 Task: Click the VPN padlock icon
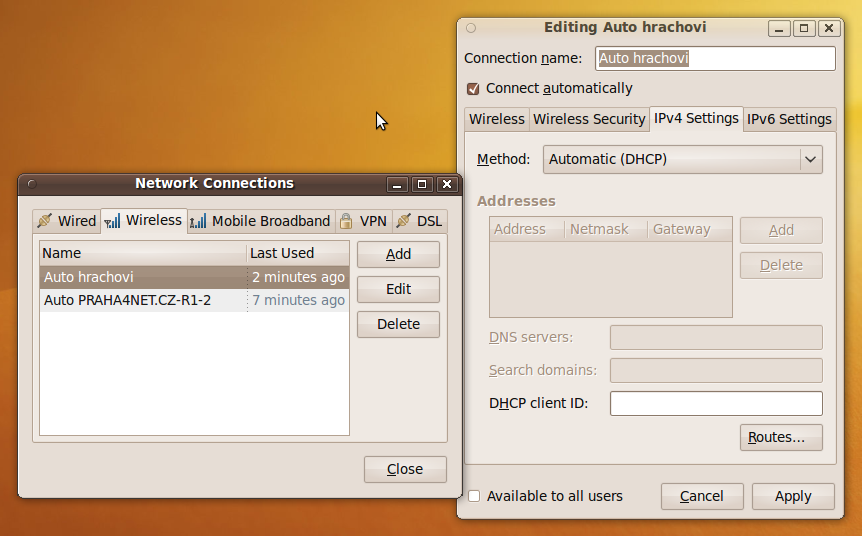(x=346, y=221)
